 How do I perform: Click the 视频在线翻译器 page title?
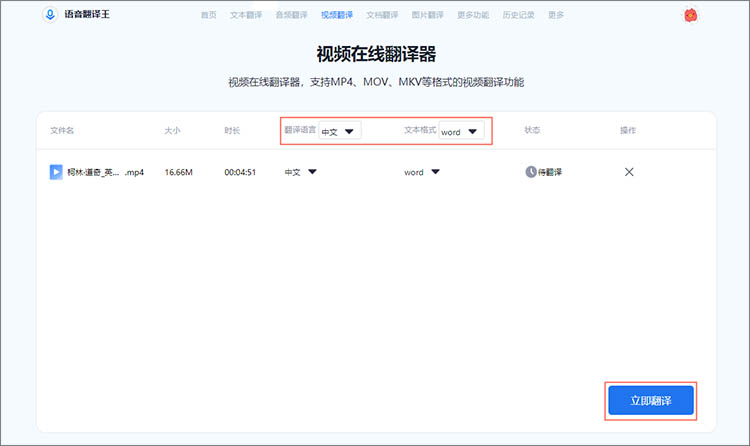pyautogui.click(x=376, y=54)
